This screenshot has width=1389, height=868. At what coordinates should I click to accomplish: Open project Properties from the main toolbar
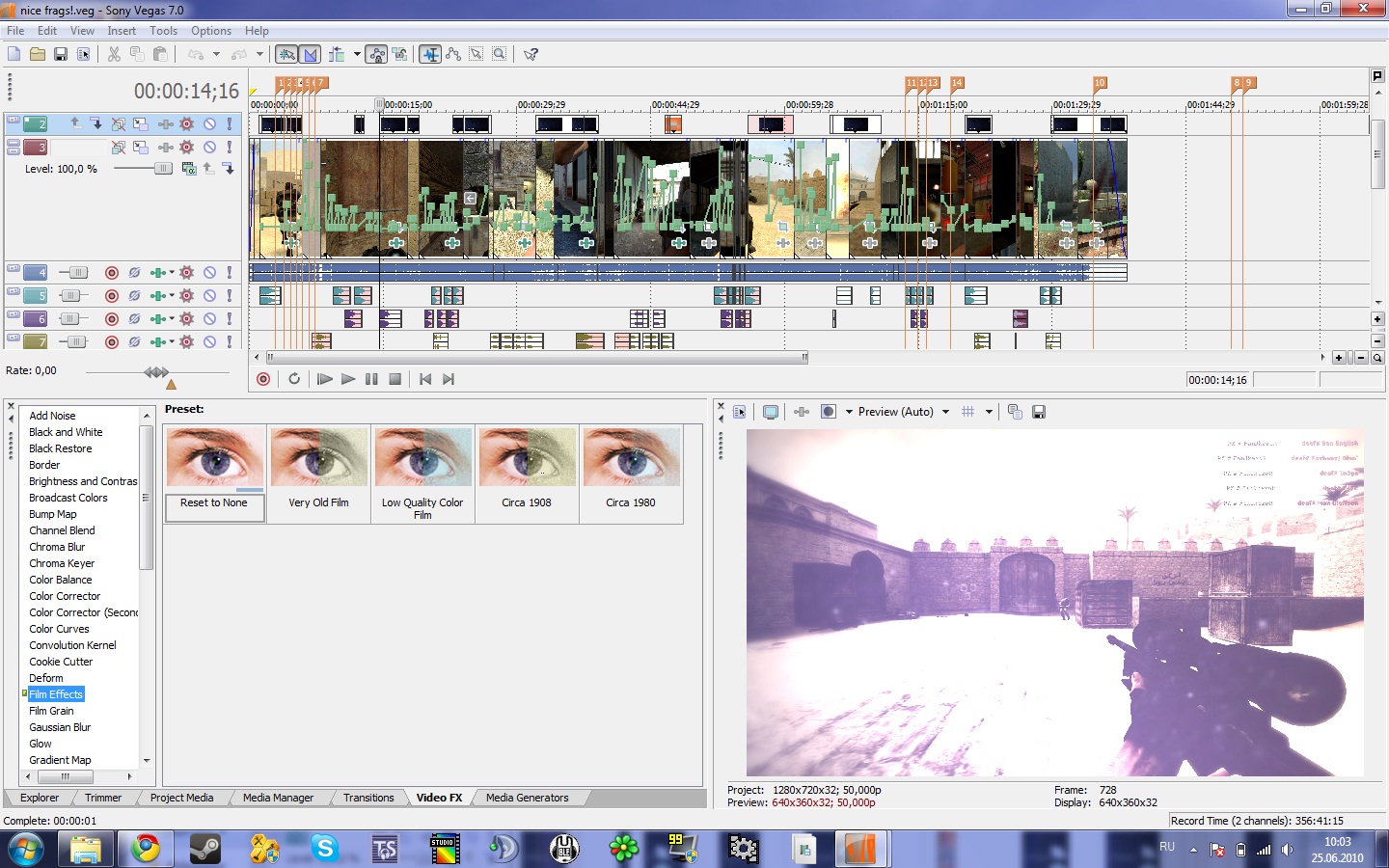click(x=83, y=54)
